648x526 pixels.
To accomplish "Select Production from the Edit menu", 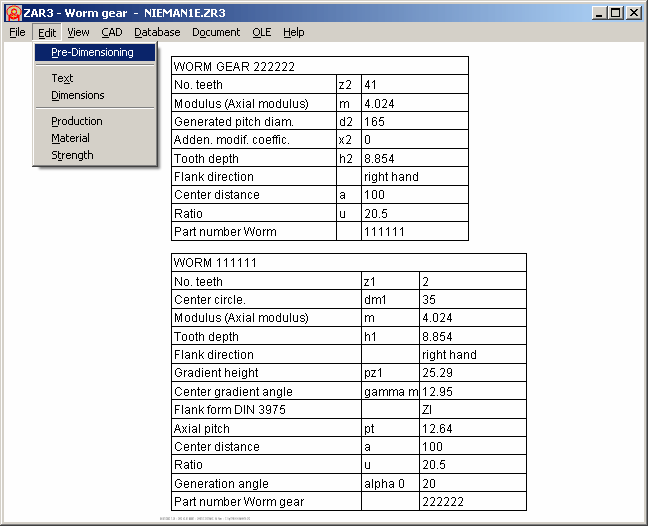I will point(77,121).
